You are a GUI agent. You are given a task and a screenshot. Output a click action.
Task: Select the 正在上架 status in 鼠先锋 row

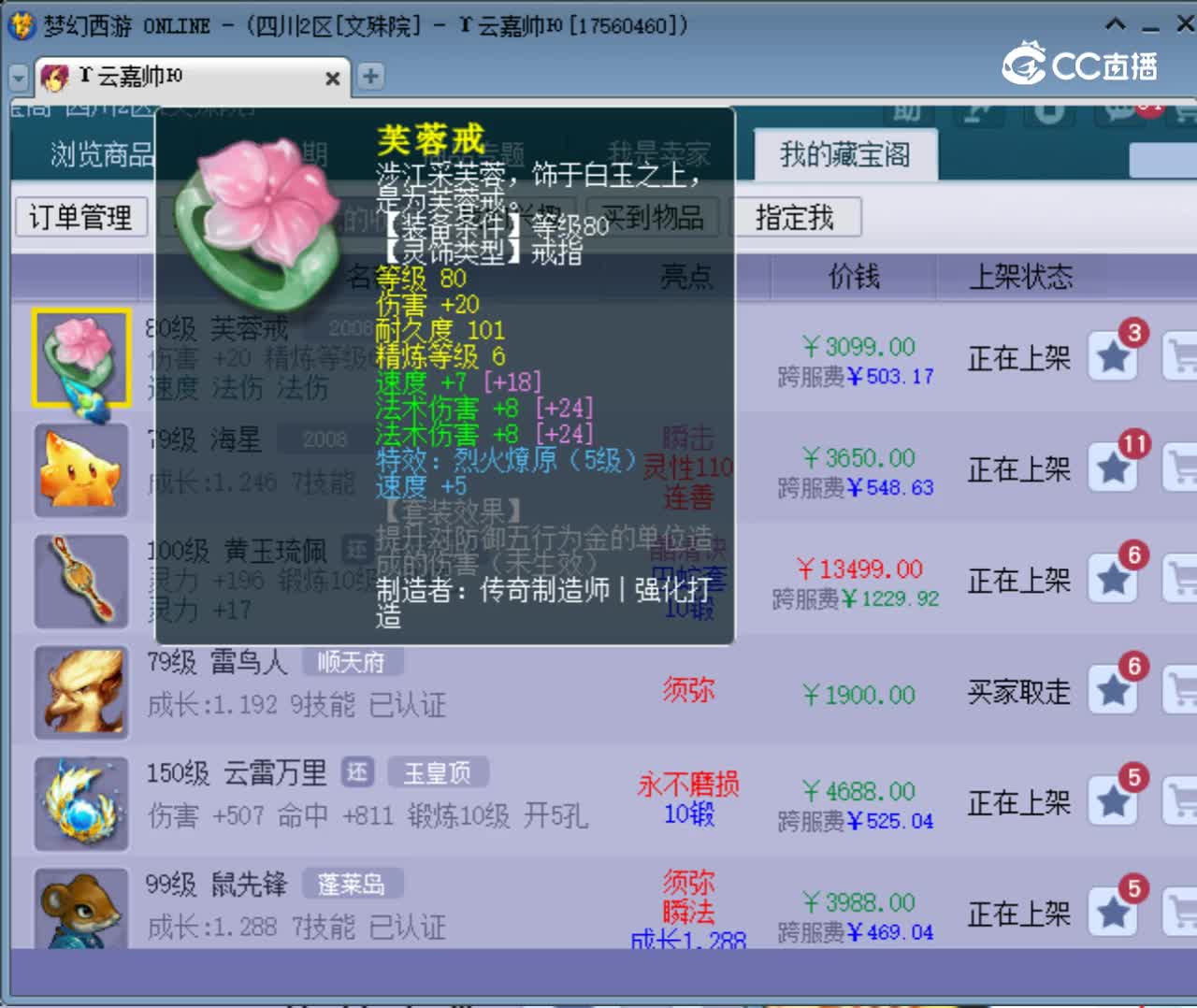1018,914
